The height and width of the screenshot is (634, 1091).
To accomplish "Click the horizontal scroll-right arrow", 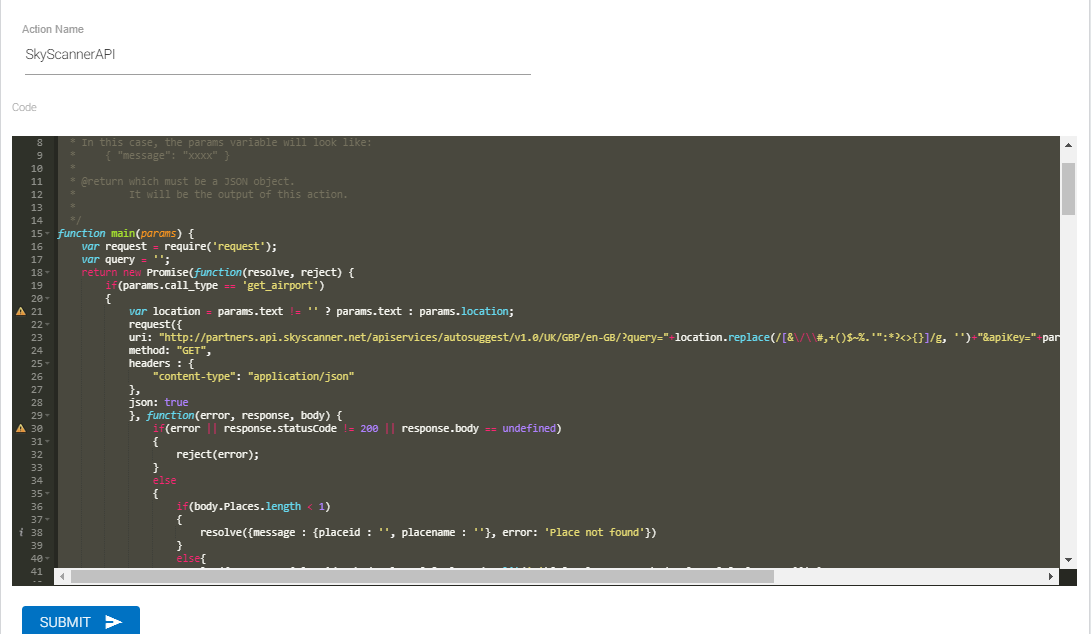I will [1050, 577].
